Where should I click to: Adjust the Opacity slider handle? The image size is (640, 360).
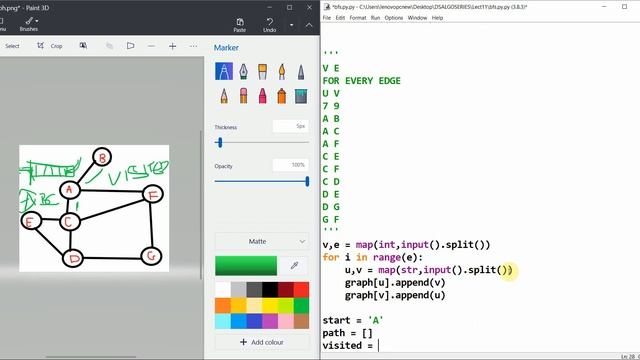pyautogui.click(x=307, y=181)
